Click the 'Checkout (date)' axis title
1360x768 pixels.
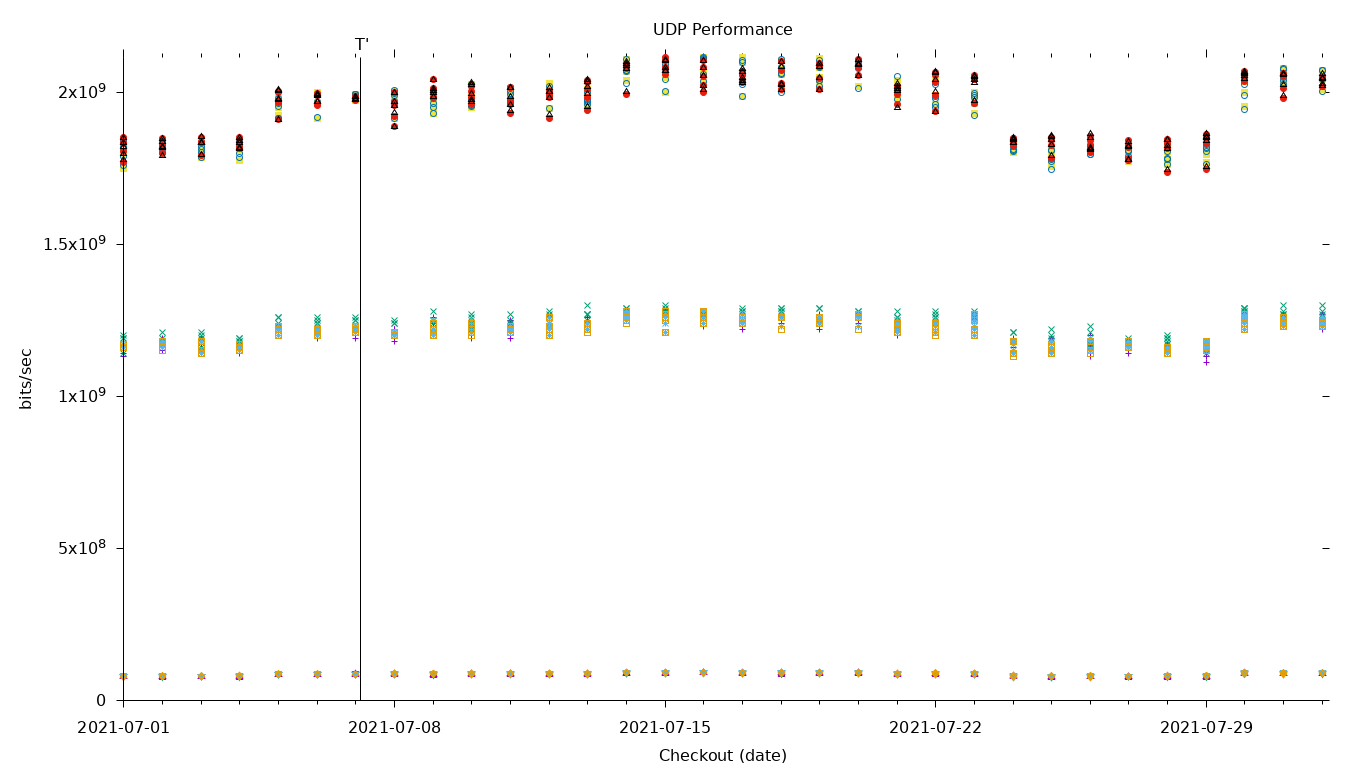tap(722, 756)
